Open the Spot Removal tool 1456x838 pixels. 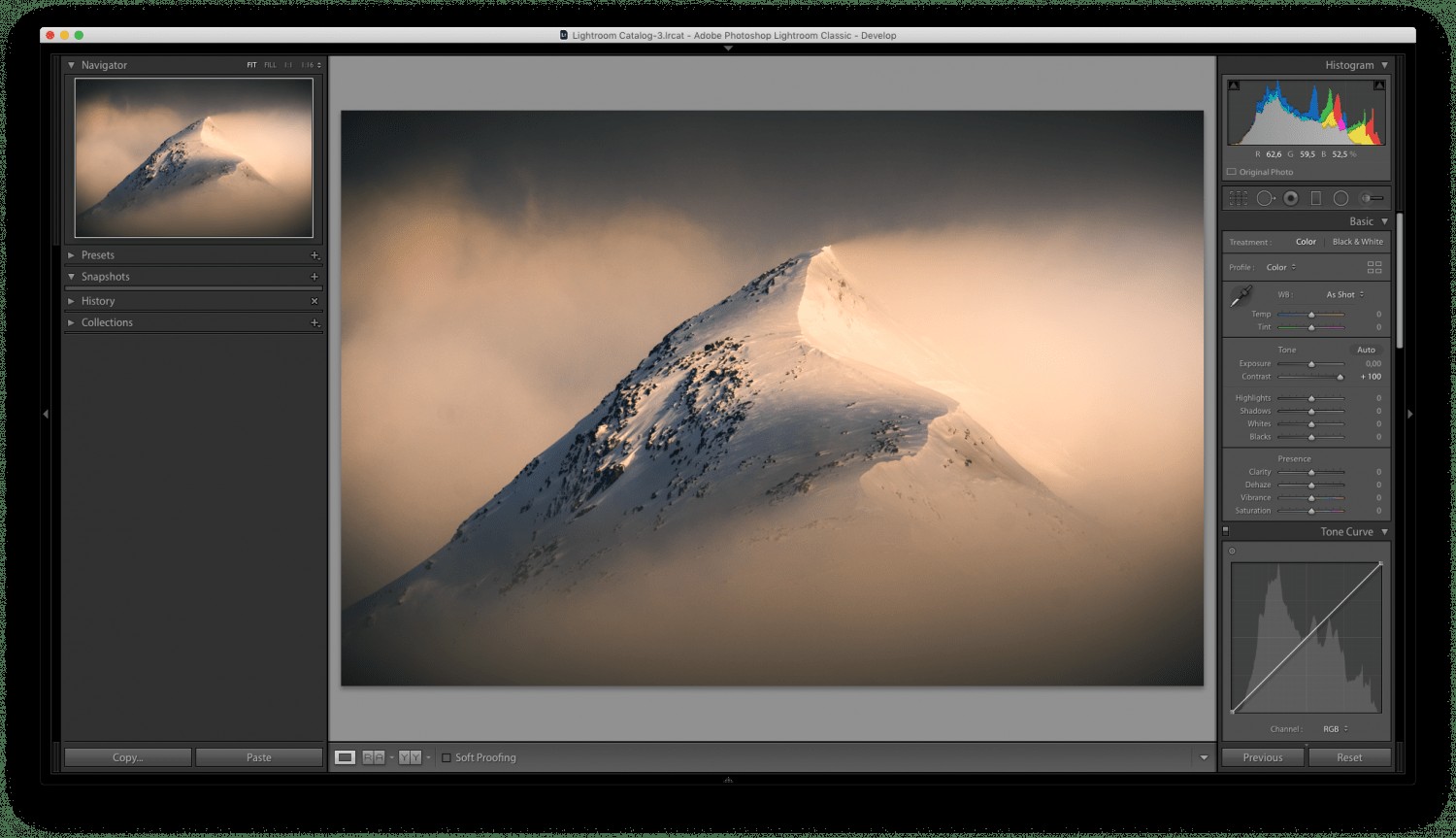pyautogui.click(x=1265, y=197)
